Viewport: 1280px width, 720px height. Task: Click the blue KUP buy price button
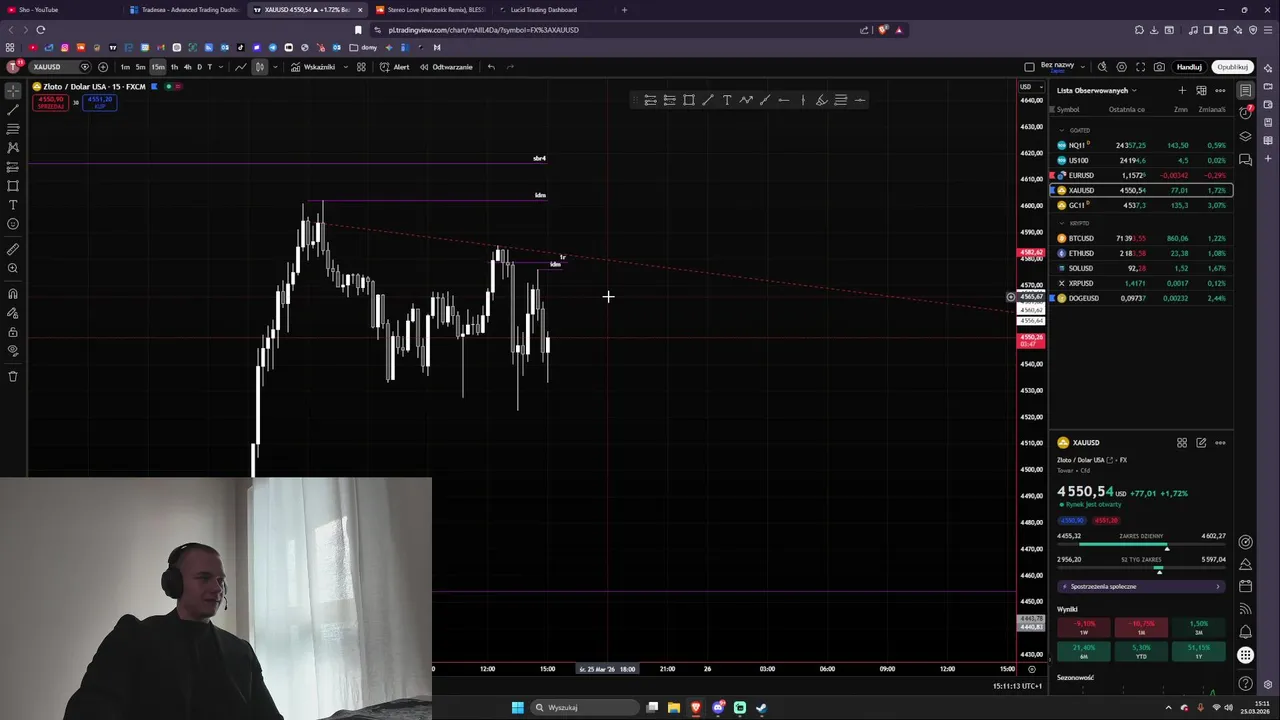[x=99, y=102]
